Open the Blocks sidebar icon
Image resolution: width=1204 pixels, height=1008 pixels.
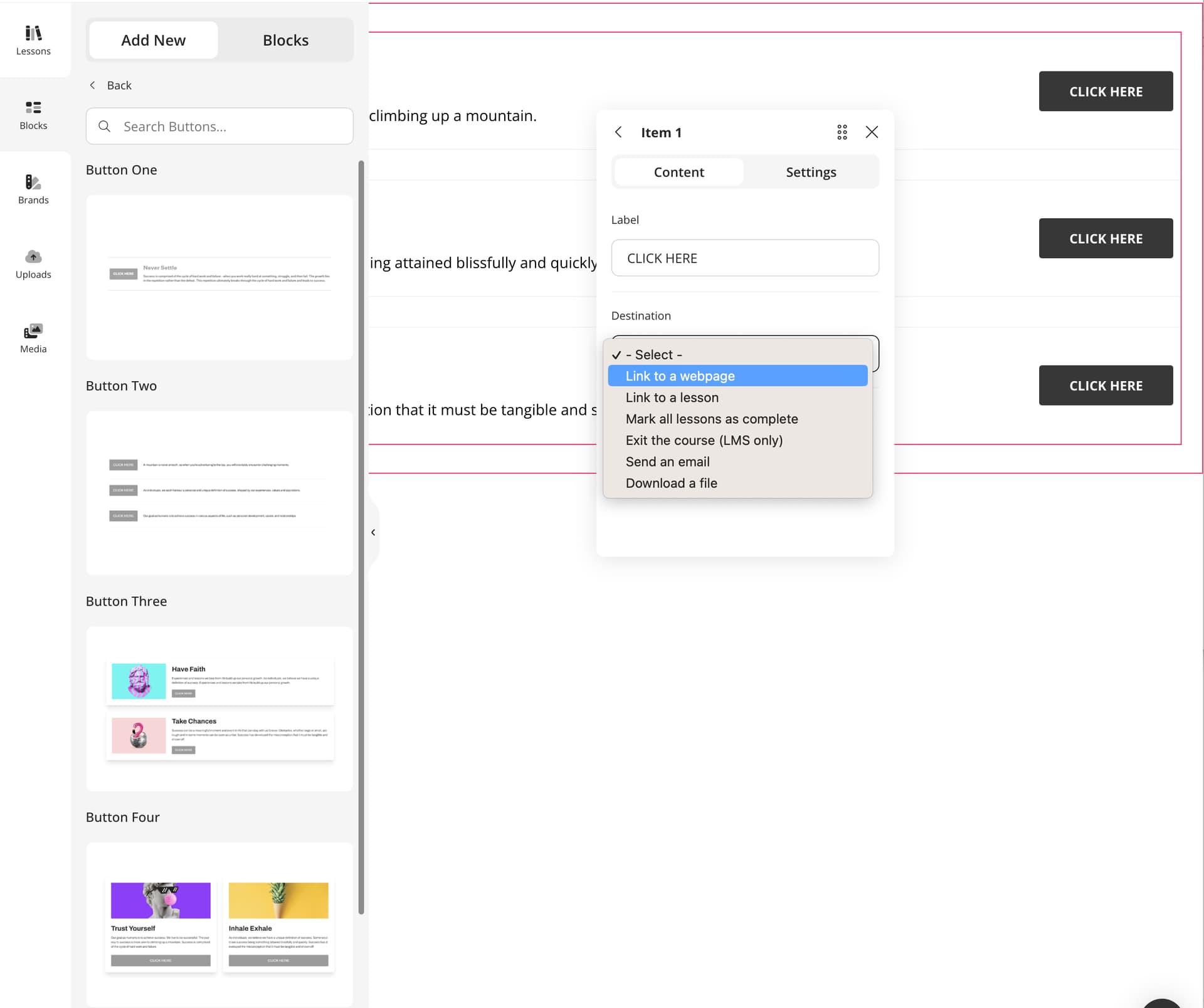point(33,115)
